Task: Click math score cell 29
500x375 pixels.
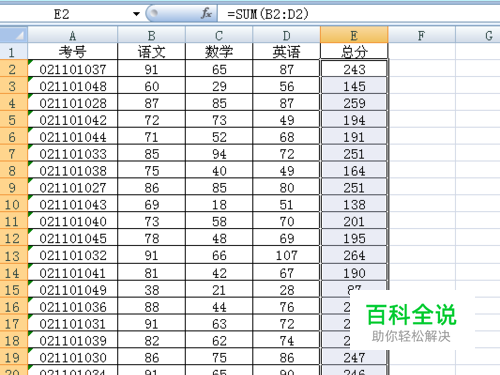Action: (219, 86)
